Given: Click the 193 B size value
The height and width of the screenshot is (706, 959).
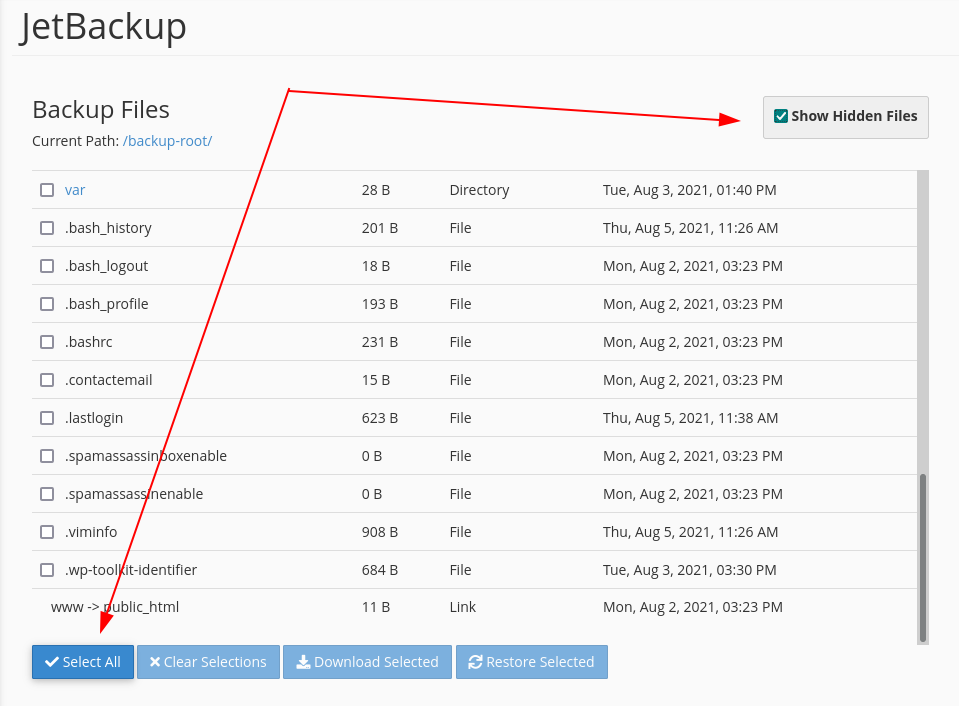Looking at the screenshot, I should point(380,304).
